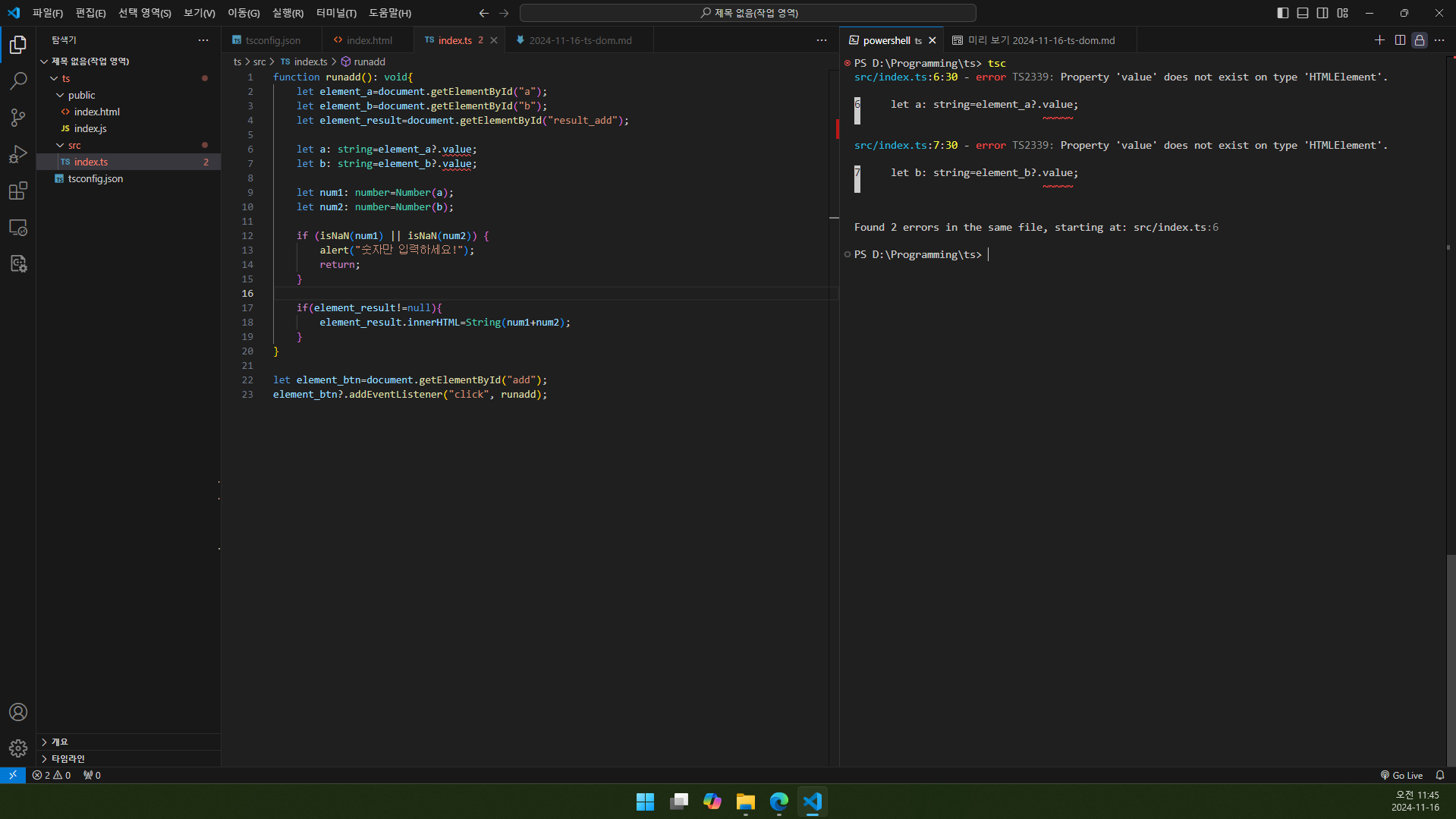The height and width of the screenshot is (819, 1456).
Task: Click the src/index.ts:7:30 error link in terminal
Action: point(906,145)
